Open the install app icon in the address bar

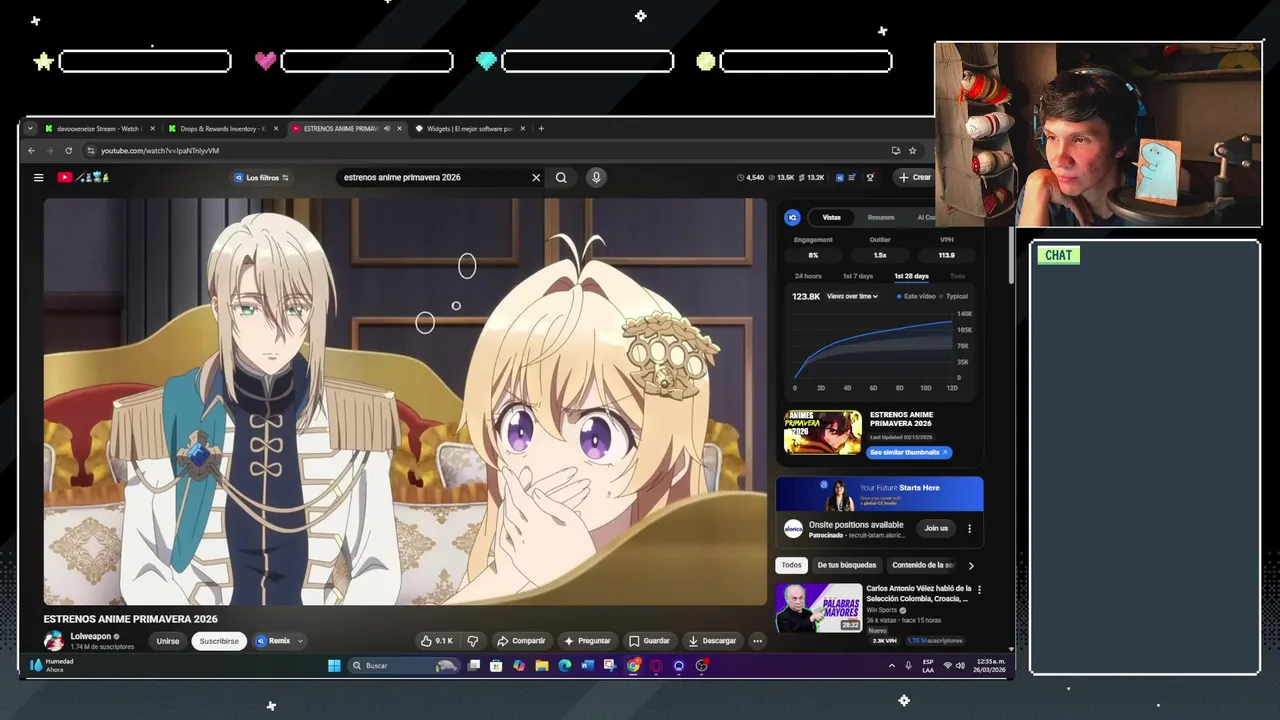[x=896, y=151]
